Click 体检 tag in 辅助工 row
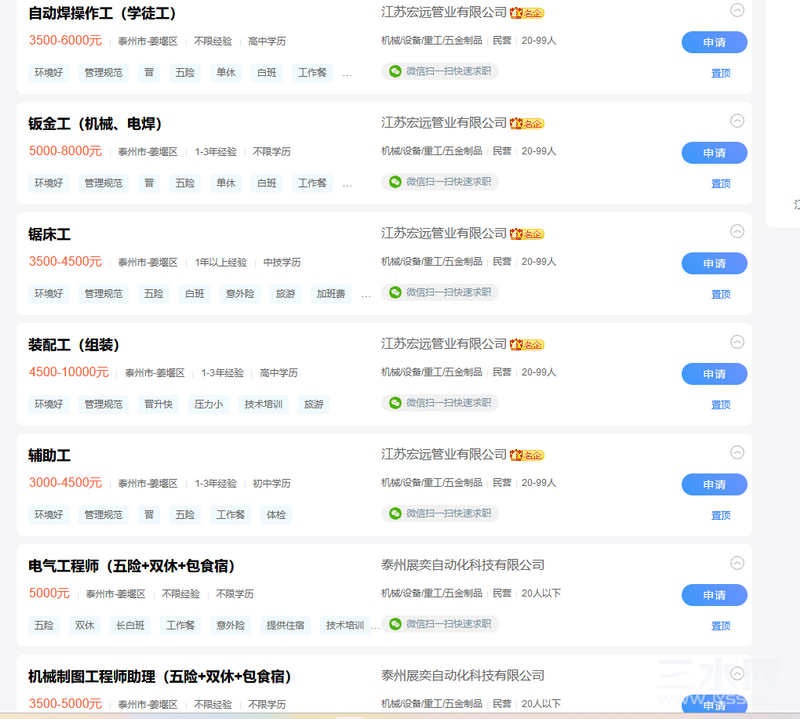Image resolution: width=800 pixels, height=719 pixels. 276,515
